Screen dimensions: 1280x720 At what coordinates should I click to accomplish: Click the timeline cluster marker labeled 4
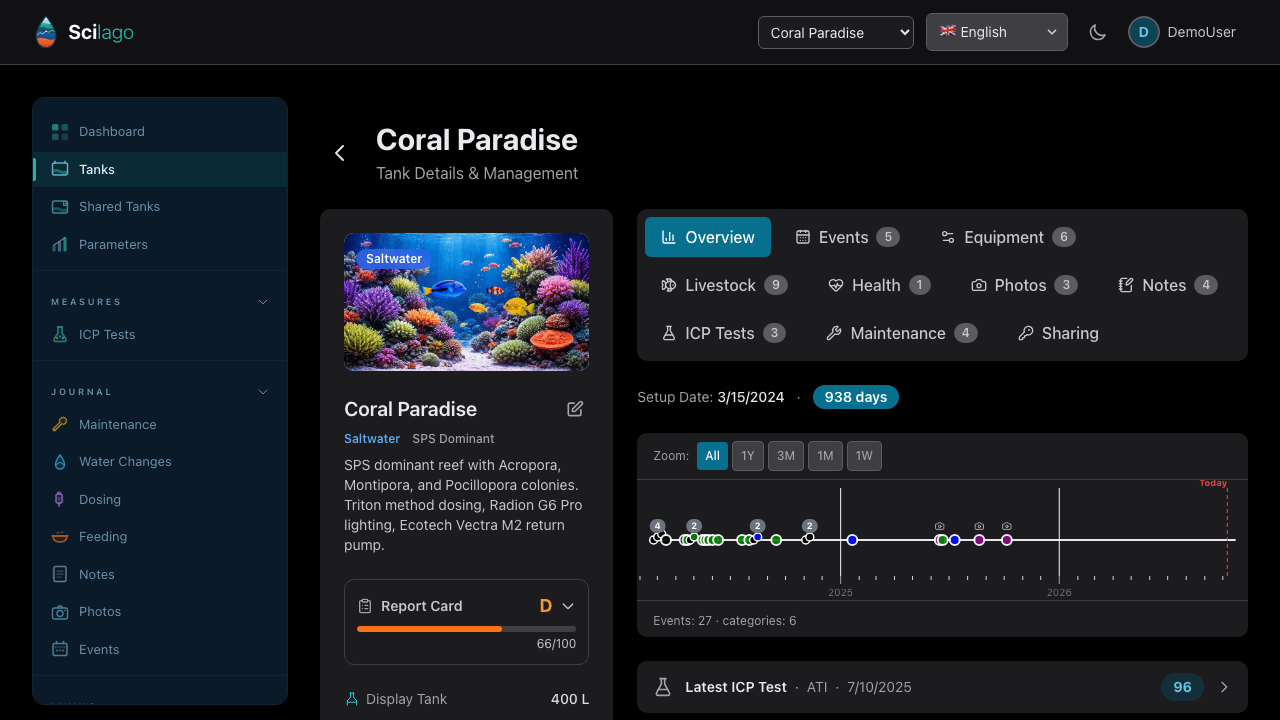(x=657, y=525)
